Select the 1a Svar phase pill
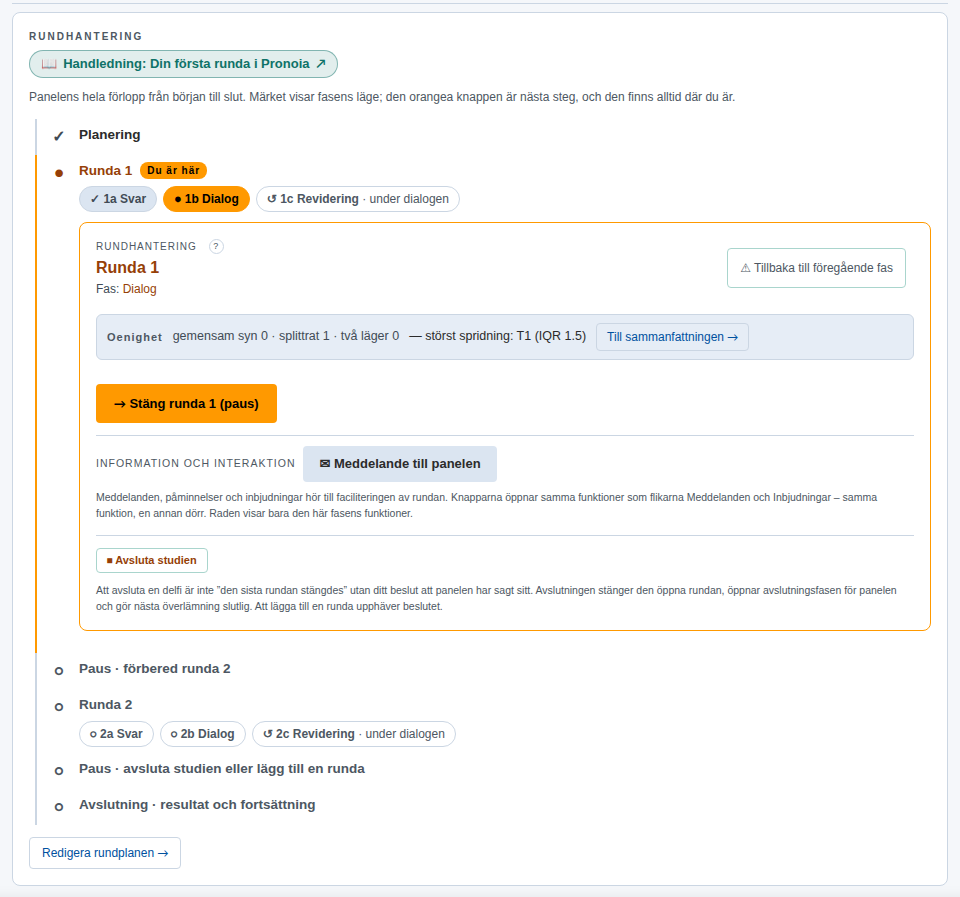960x897 pixels. pyautogui.click(x=118, y=199)
